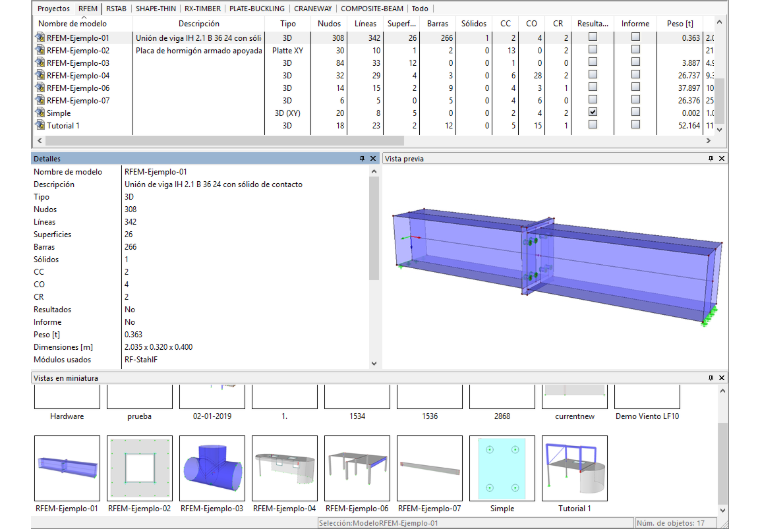Select the RFEM-Ejemplo-04 thumbnail

(285, 468)
